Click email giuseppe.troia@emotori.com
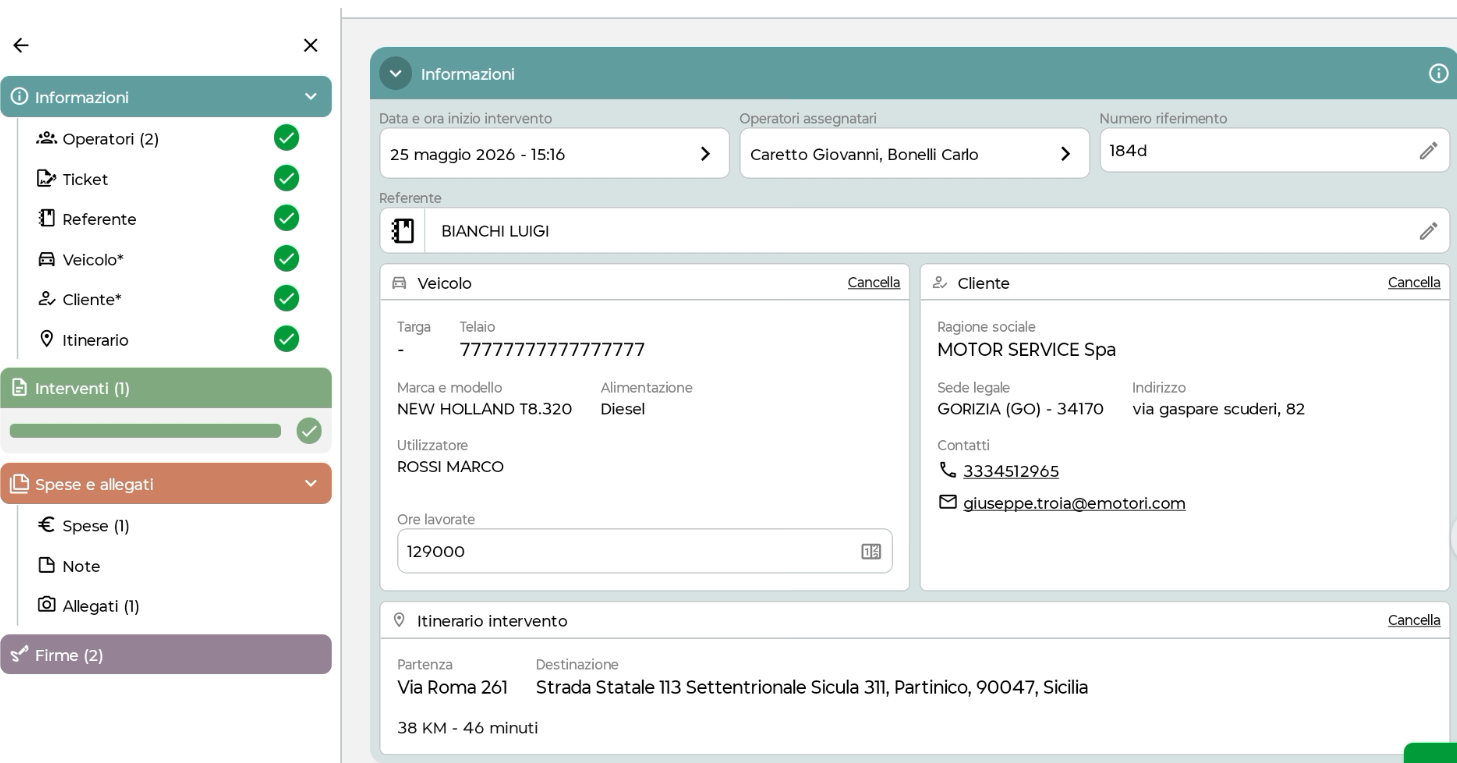Screen dimensions: 1457x763 coord(1074,503)
